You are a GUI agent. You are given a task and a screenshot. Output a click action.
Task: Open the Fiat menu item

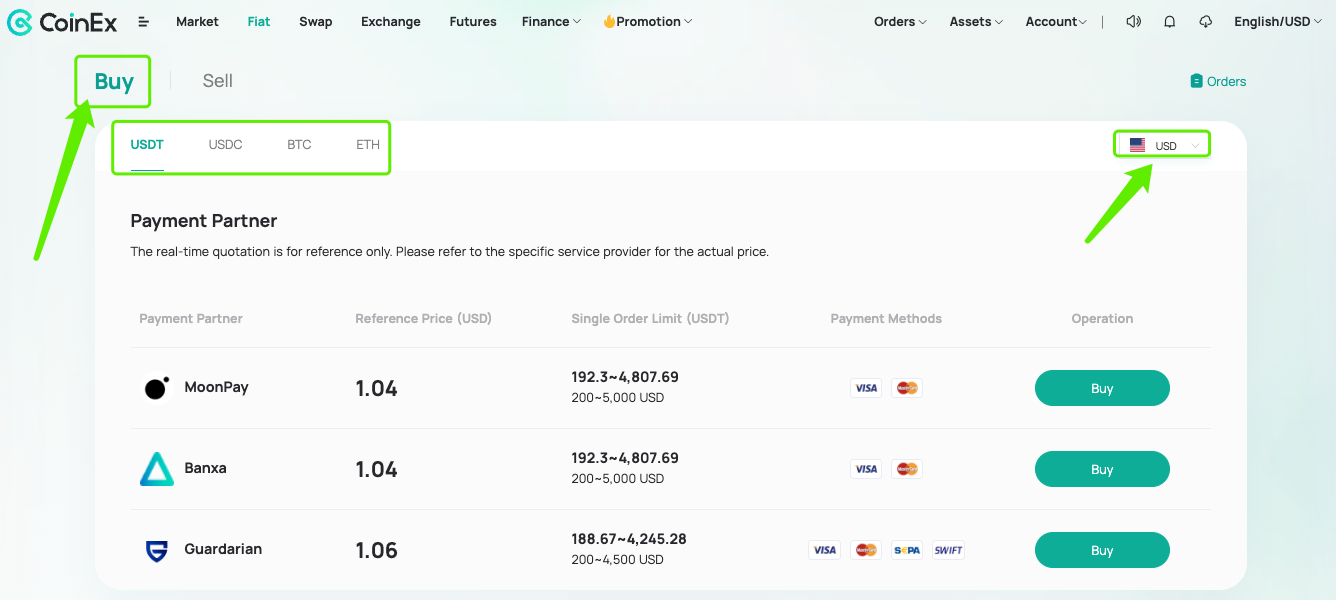pyautogui.click(x=259, y=21)
